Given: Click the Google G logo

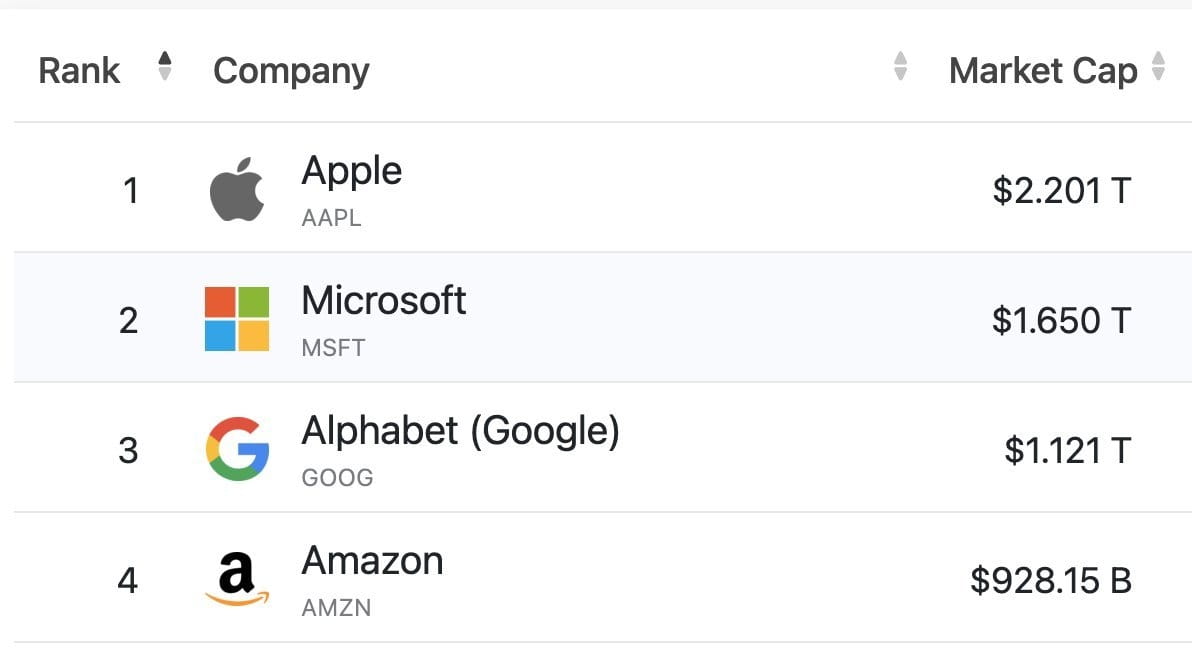Looking at the screenshot, I should point(237,449).
